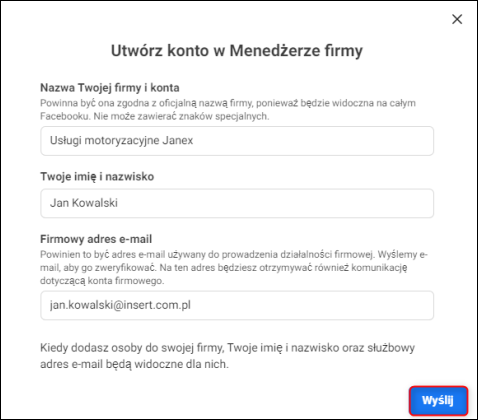The height and width of the screenshot is (420, 478).
Task: Submit the form with the Wyślij button
Action: click(x=438, y=400)
